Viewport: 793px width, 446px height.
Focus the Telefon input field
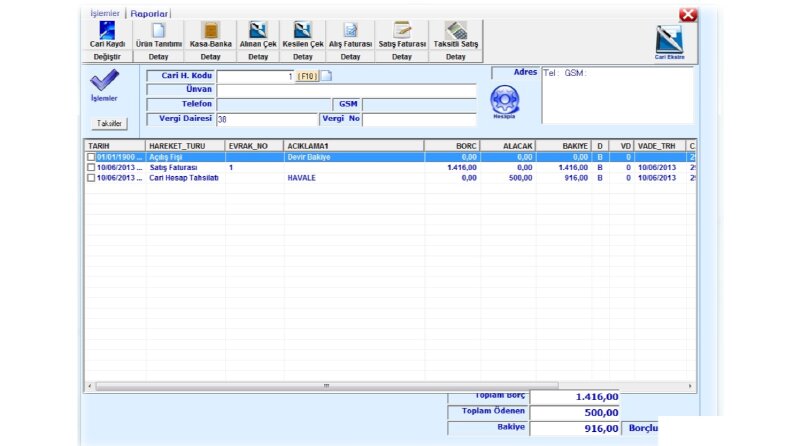pyautogui.click(x=274, y=105)
